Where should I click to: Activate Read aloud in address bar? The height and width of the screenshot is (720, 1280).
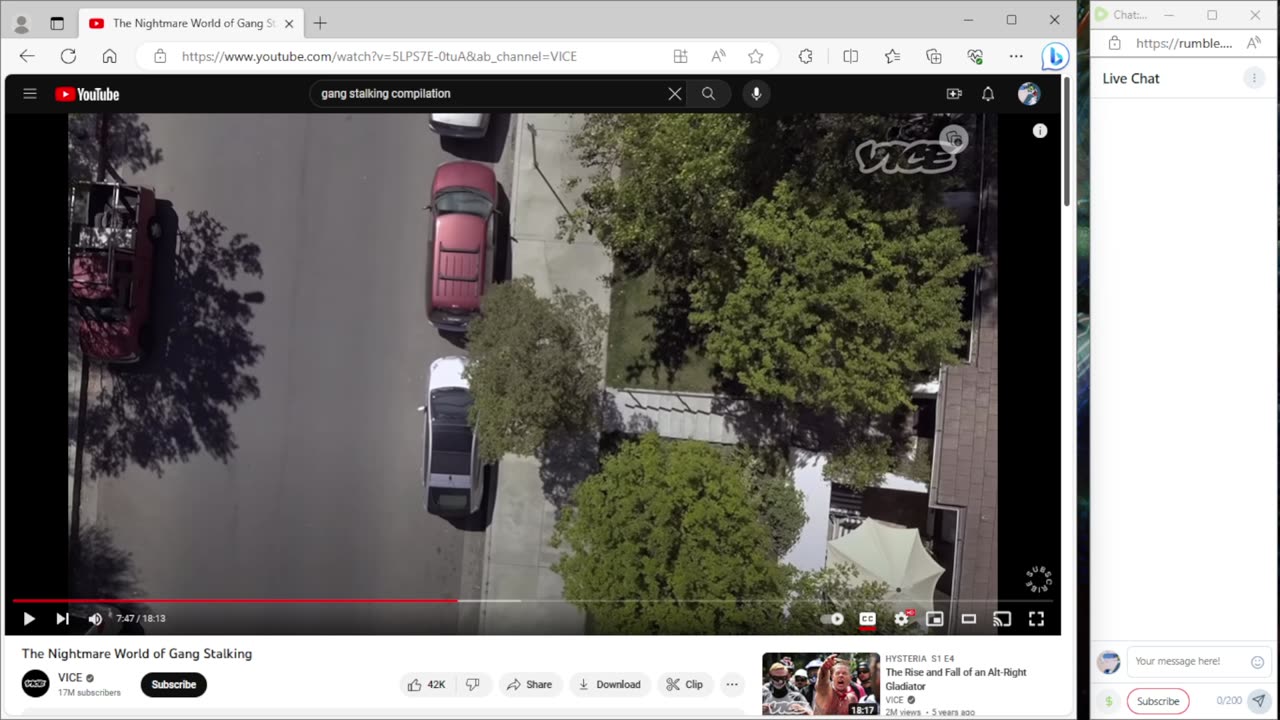click(718, 57)
